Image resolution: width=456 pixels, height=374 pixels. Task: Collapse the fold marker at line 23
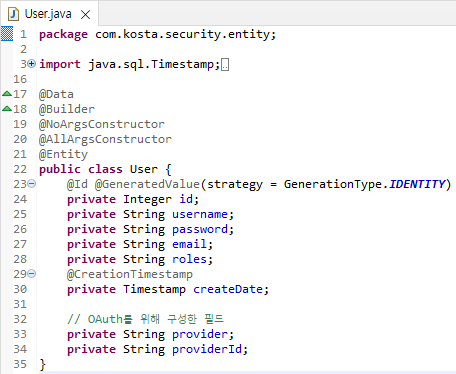tap(32, 183)
